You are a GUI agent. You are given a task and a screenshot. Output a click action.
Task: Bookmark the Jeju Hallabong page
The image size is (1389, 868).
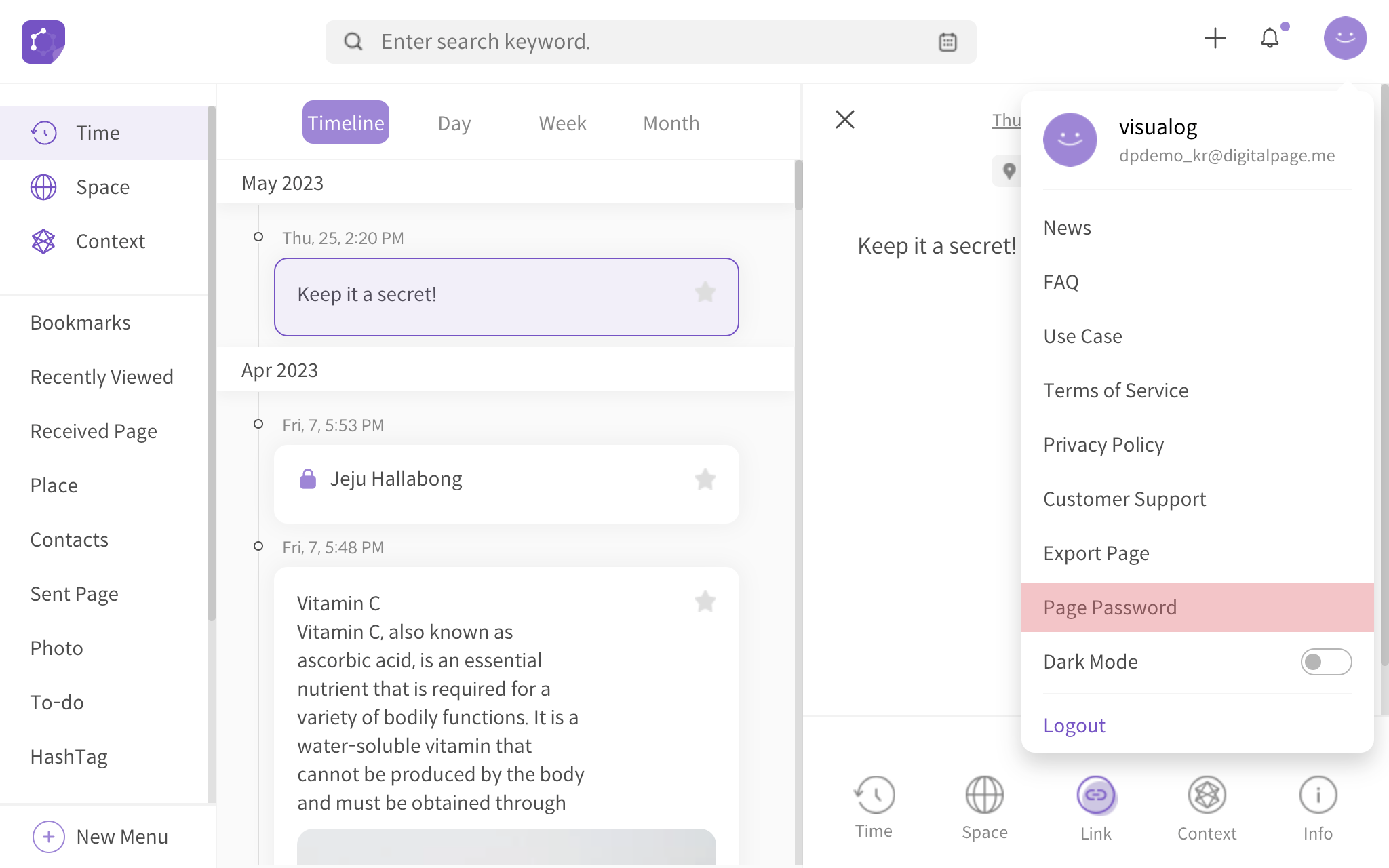click(705, 479)
